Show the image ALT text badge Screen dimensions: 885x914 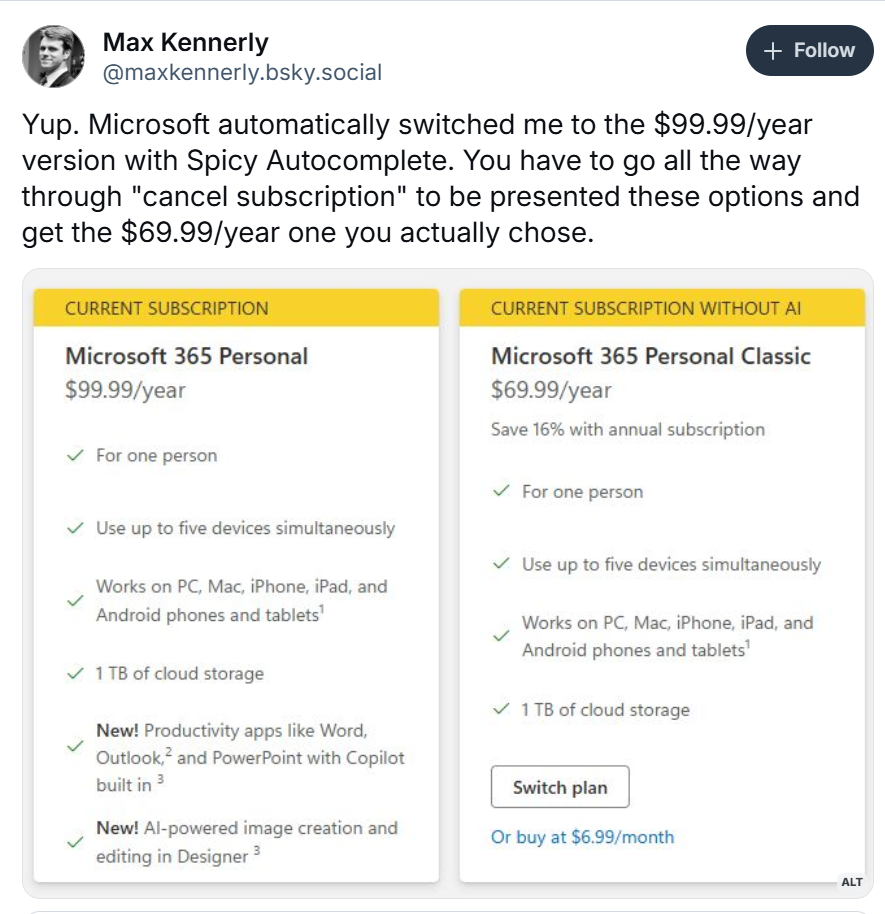coord(852,882)
